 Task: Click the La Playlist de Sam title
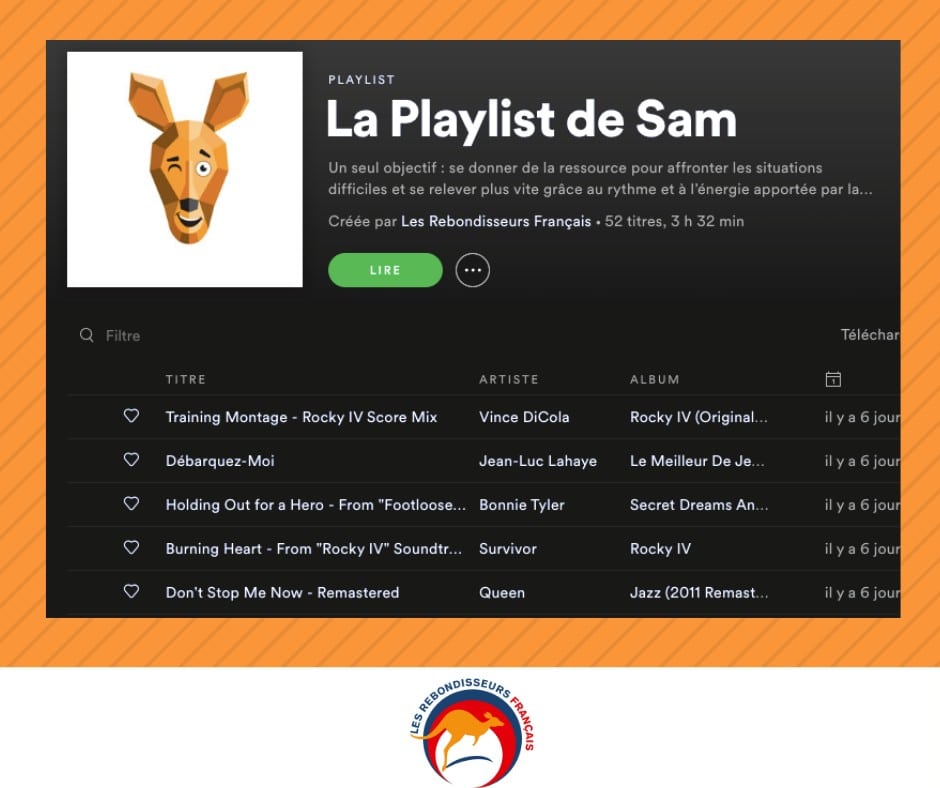[x=532, y=120]
